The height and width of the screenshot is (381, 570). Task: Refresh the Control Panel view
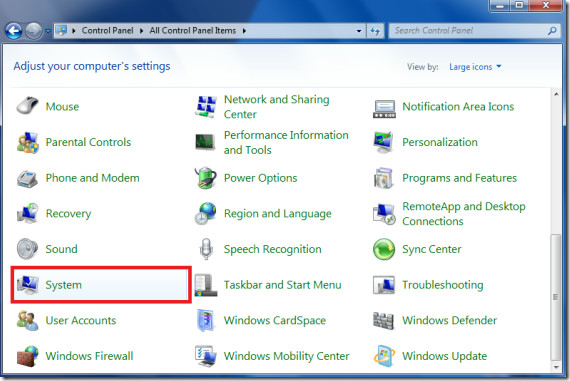pyautogui.click(x=375, y=31)
